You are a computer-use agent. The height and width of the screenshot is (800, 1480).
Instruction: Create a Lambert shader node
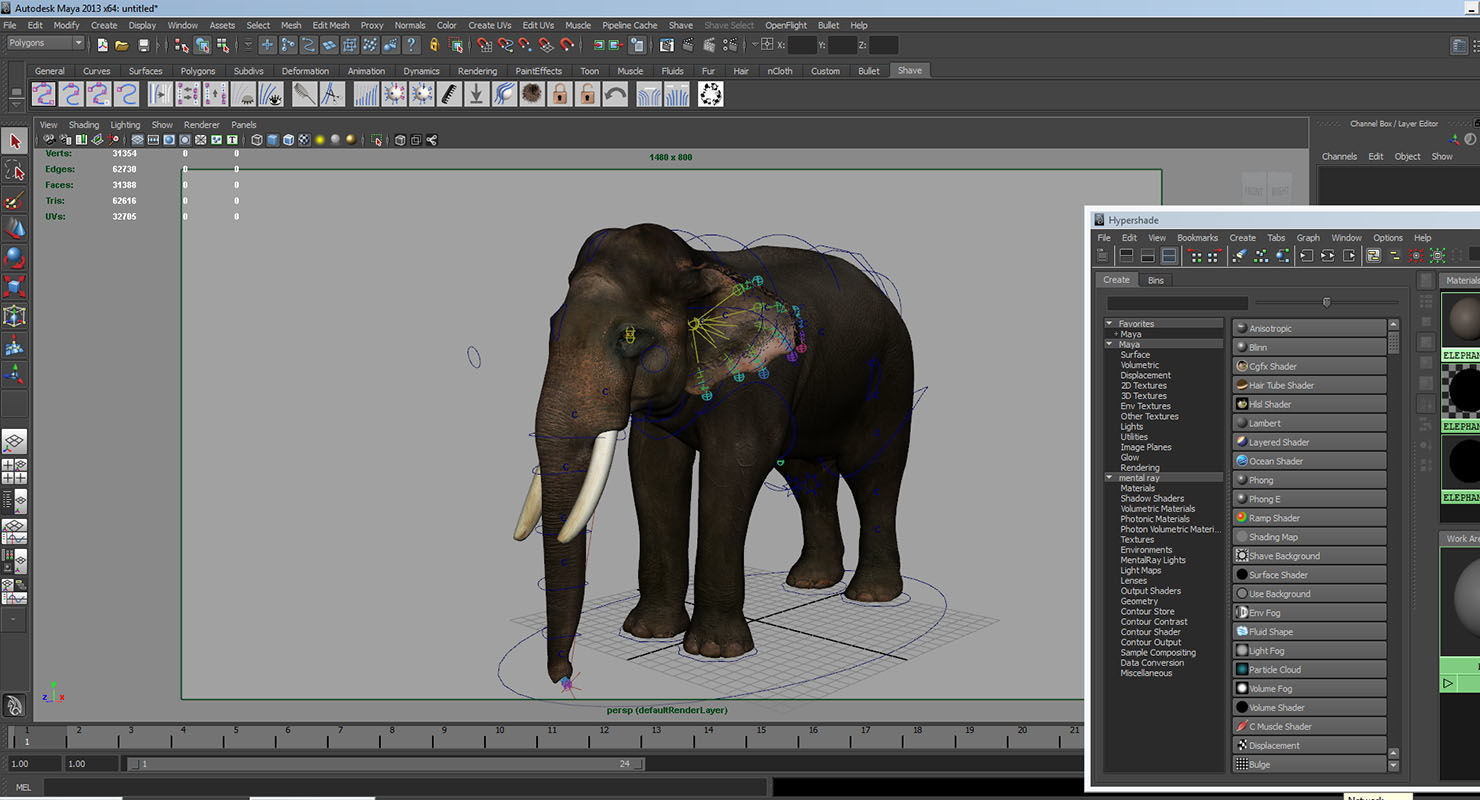(x=1309, y=423)
